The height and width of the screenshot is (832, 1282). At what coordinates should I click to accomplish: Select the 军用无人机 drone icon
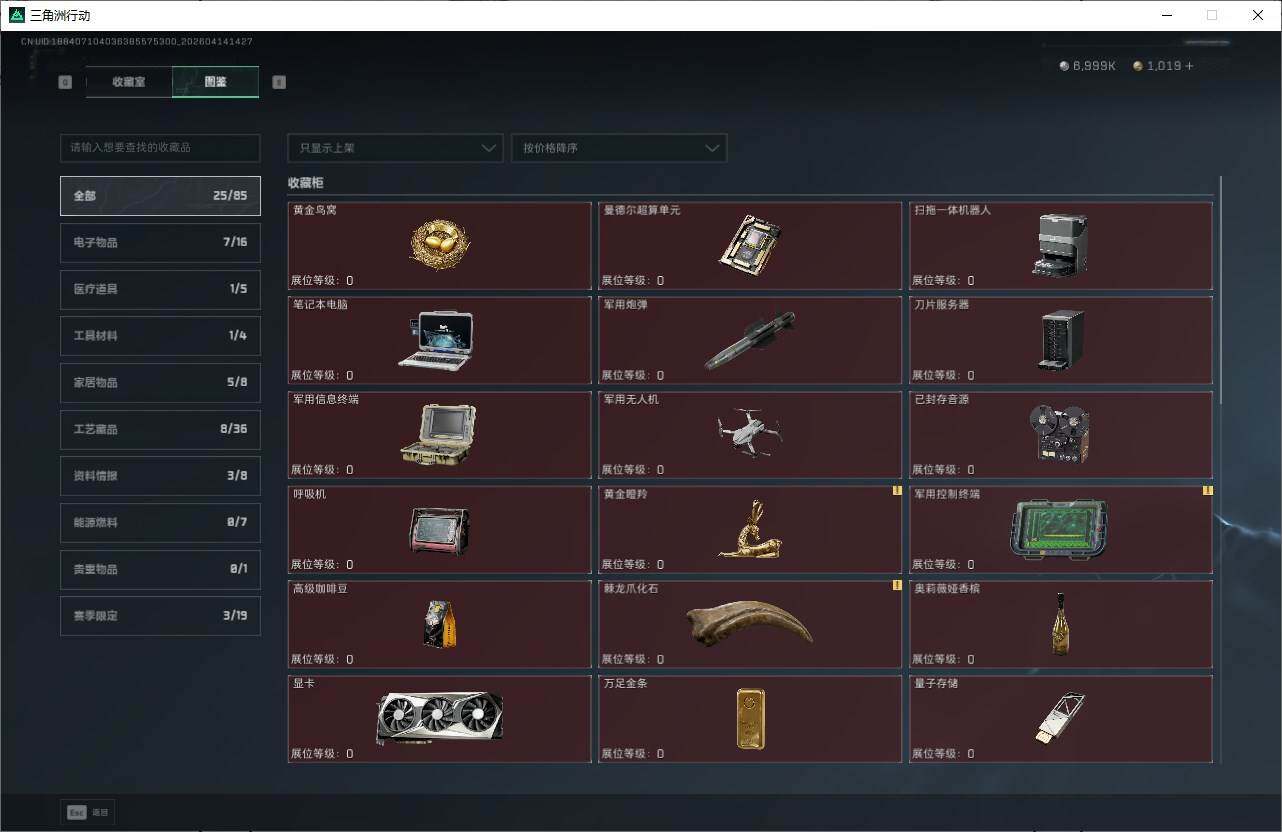tap(749, 432)
